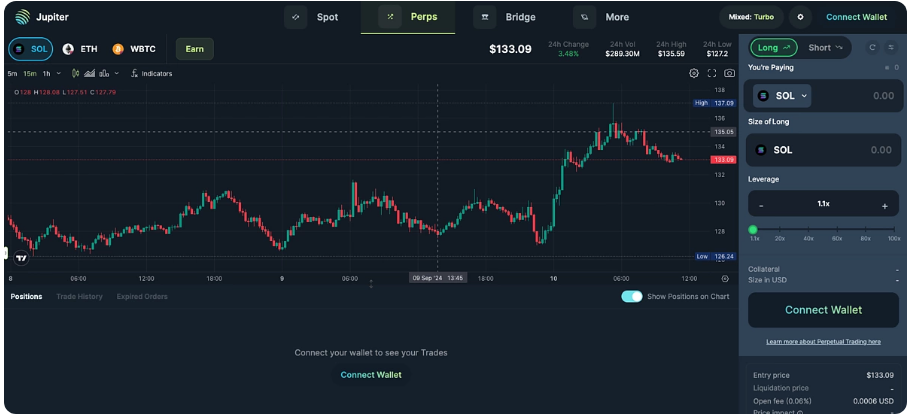Increase leverage with the plus button
Viewport: 909px width, 418px height.
point(885,205)
